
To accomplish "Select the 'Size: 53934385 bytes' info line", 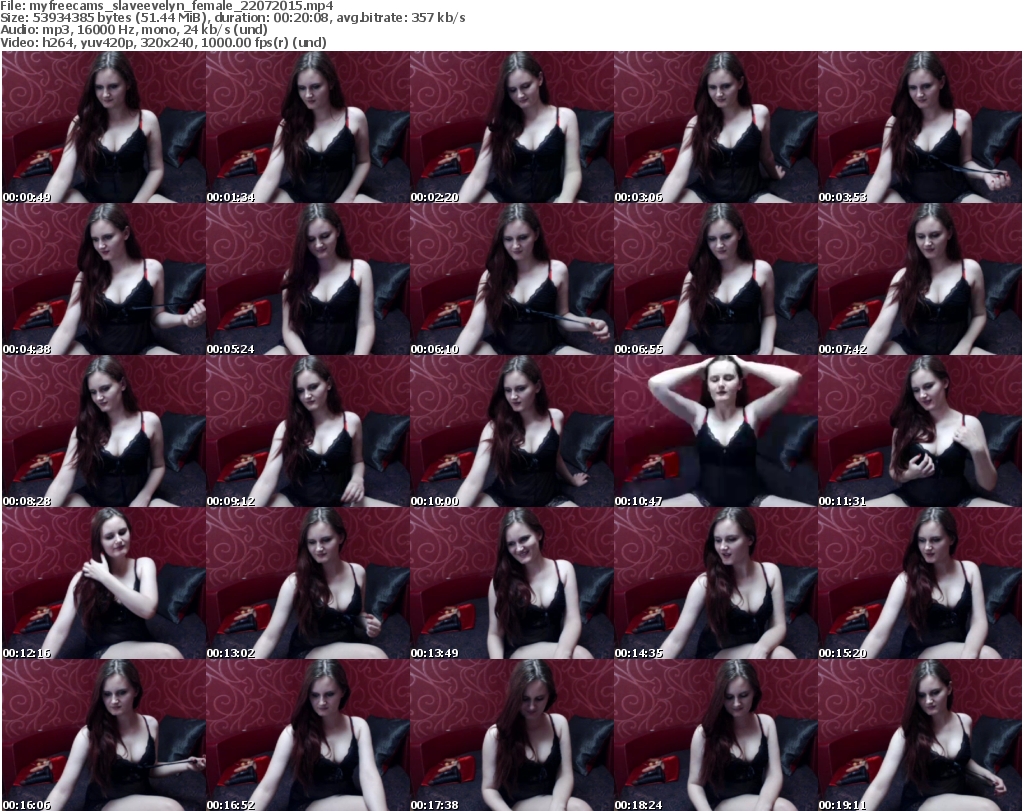I will pyautogui.click(x=232, y=18).
